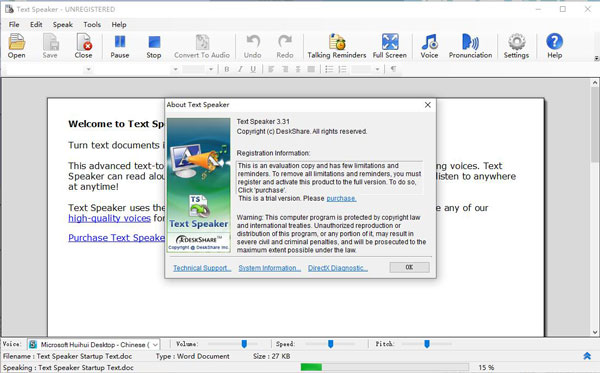Image resolution: width=600 pixels, height=373 pixels.
Task: Click the Redo toolbar icon
Action: (x=285, y=46)
